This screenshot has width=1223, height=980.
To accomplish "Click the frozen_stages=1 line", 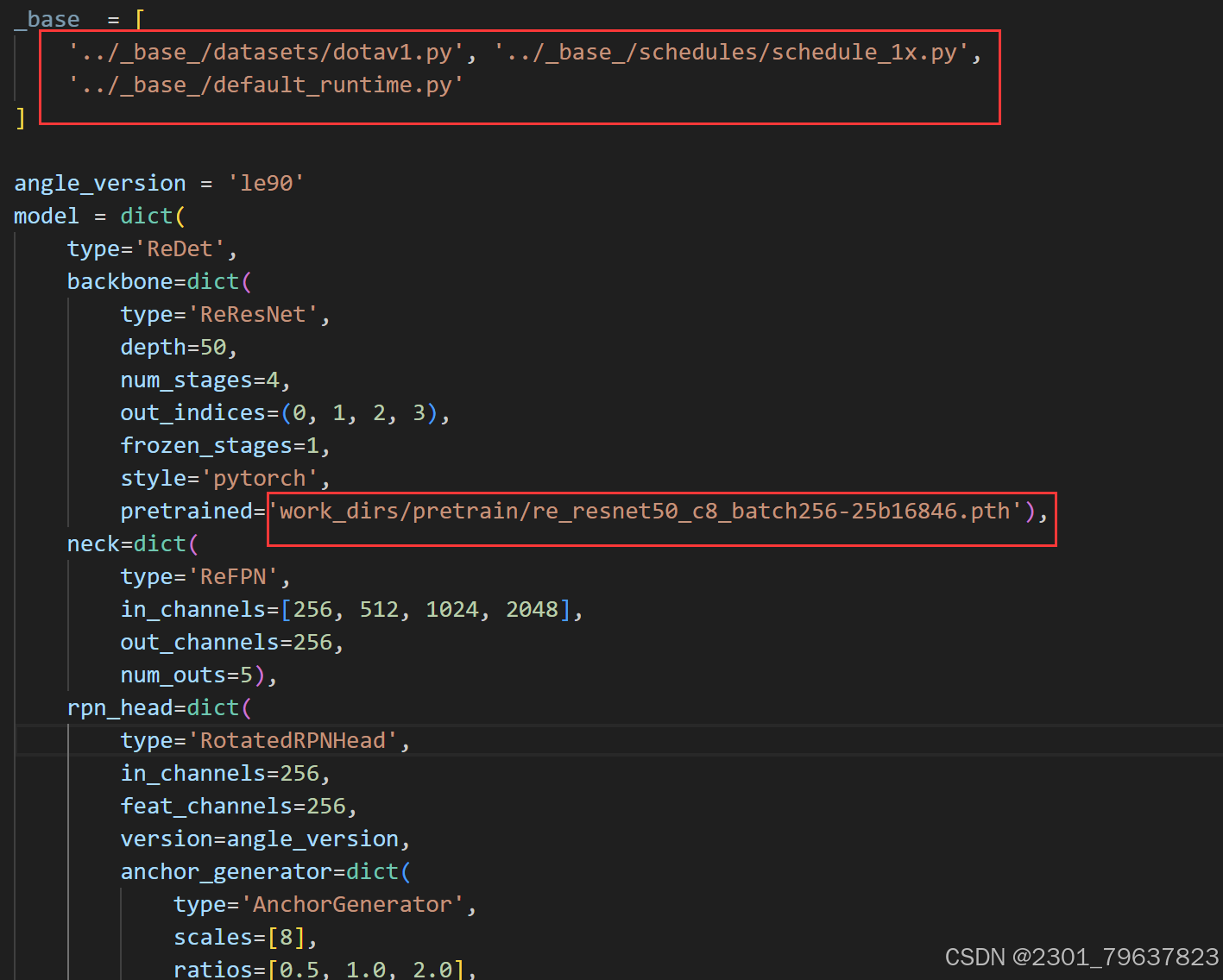I will [x=226, y=445].
